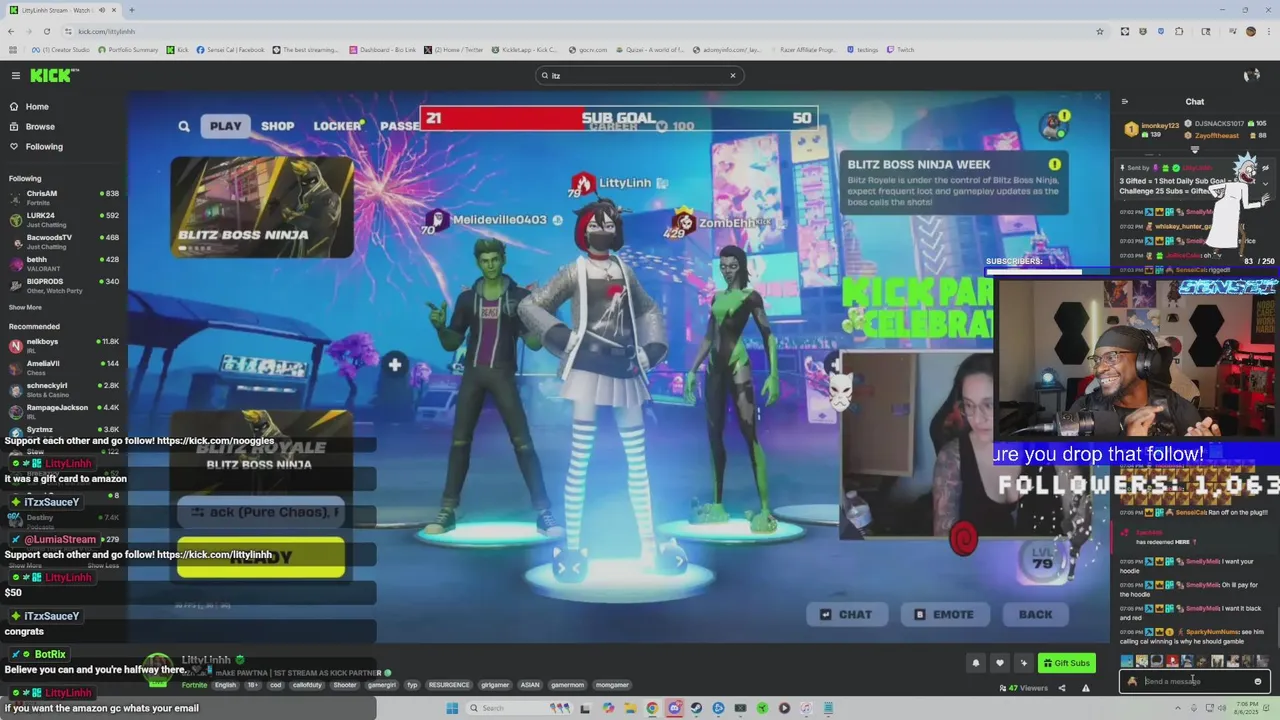The width and height of the screenshot is (1280, 720).
Task: Expand Show More under the Following list
Action: 25,307
